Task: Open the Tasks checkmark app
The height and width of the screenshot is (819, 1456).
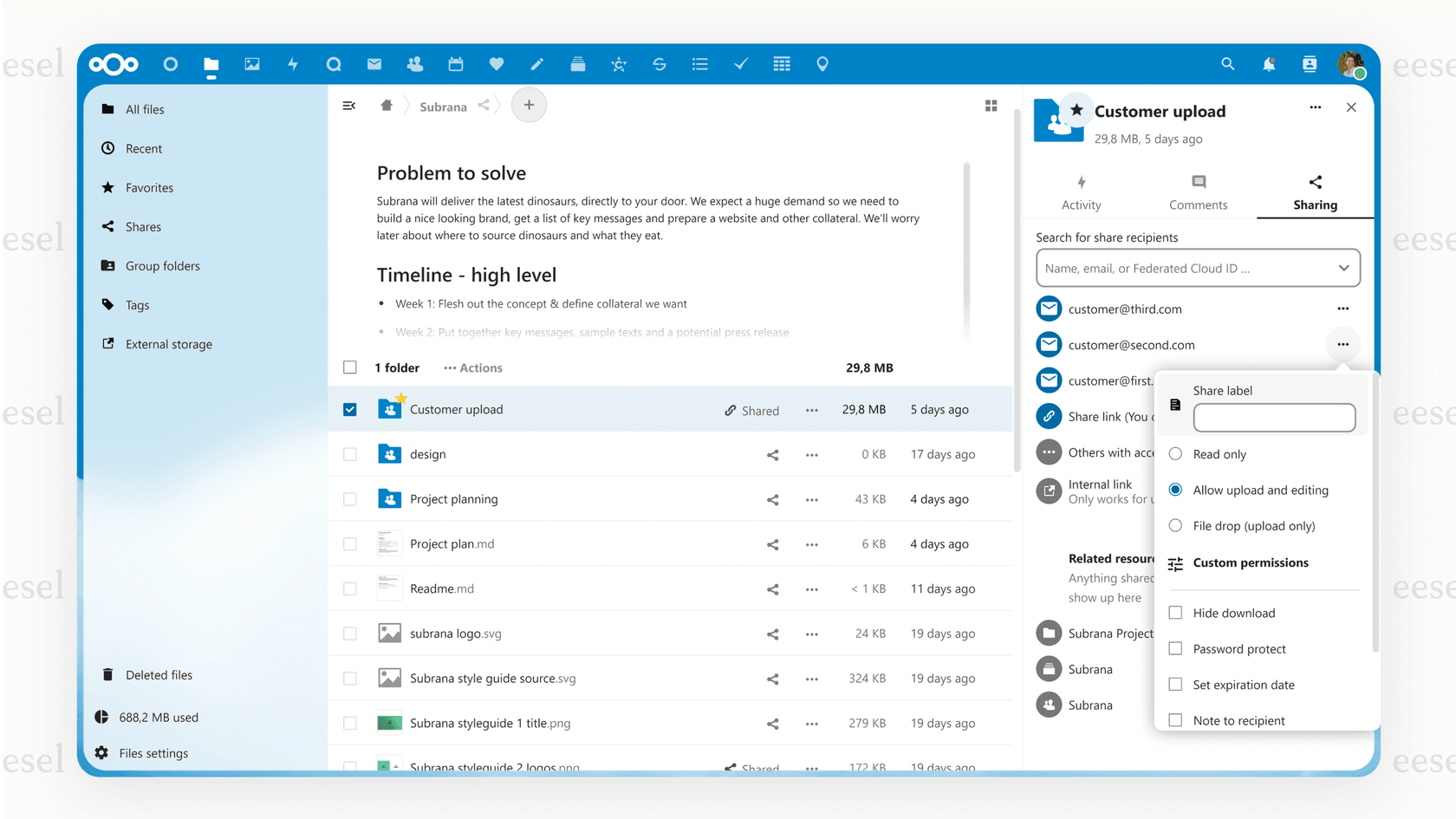Action: click(x=740, y=63)
